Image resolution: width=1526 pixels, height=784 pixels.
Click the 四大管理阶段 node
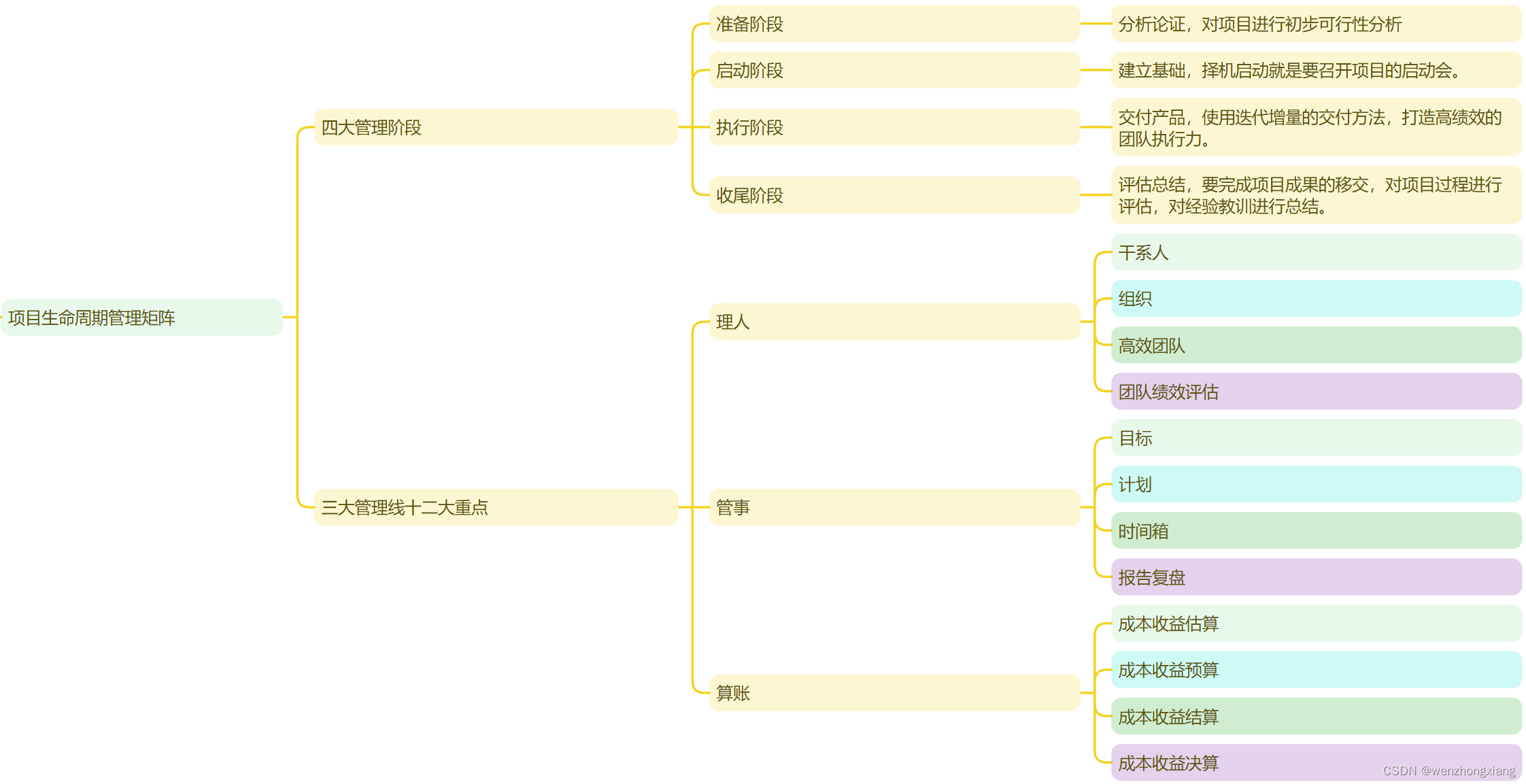pyautogui.click(x=496, y=127)
